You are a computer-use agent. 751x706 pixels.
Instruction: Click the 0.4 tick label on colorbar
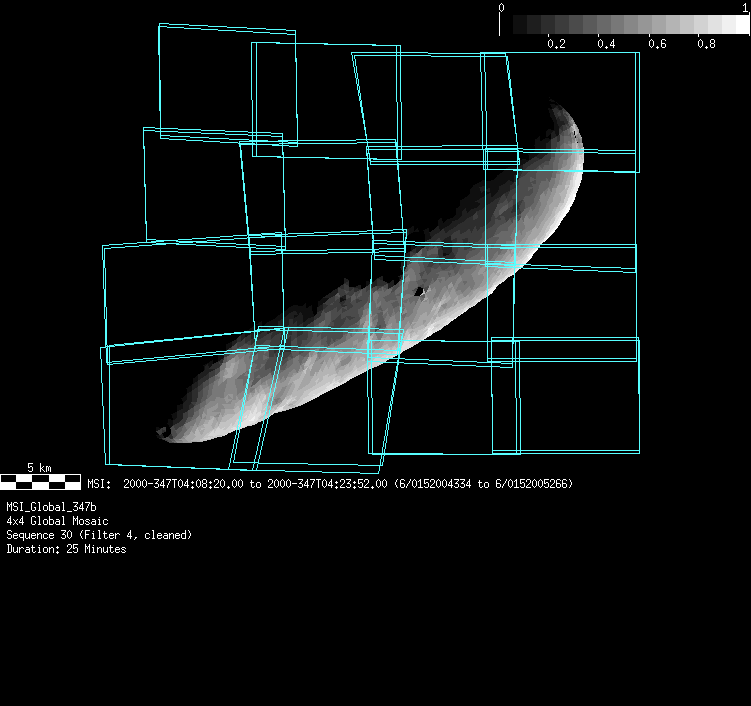click(606, 45)
